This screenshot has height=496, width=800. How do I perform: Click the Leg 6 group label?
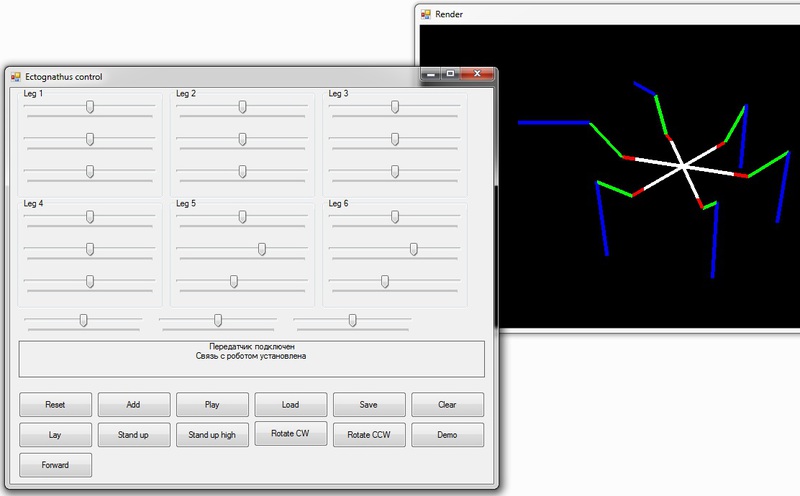click(338, 203)
